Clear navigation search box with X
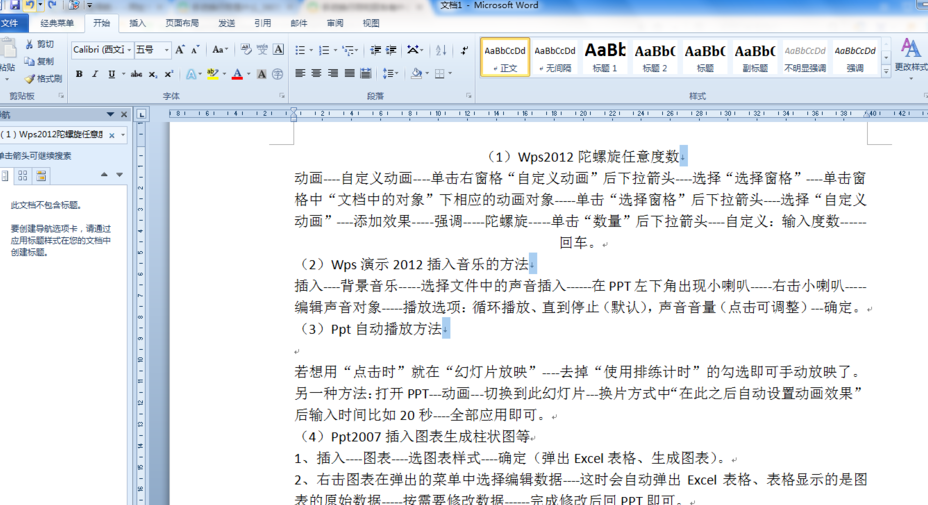This screenshot has width=928, height=505. coord(112,135)
